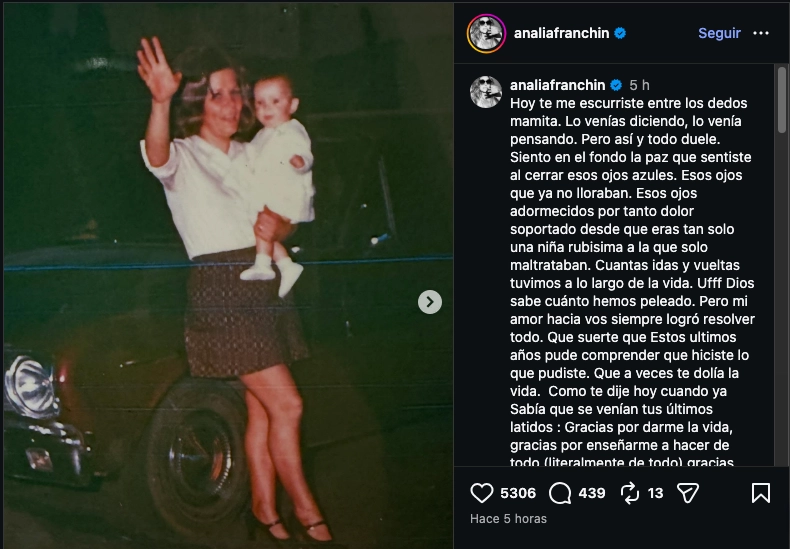Click the 13 reposts count
The height and width of the screenshot is (549, 790).
[655, 493]
